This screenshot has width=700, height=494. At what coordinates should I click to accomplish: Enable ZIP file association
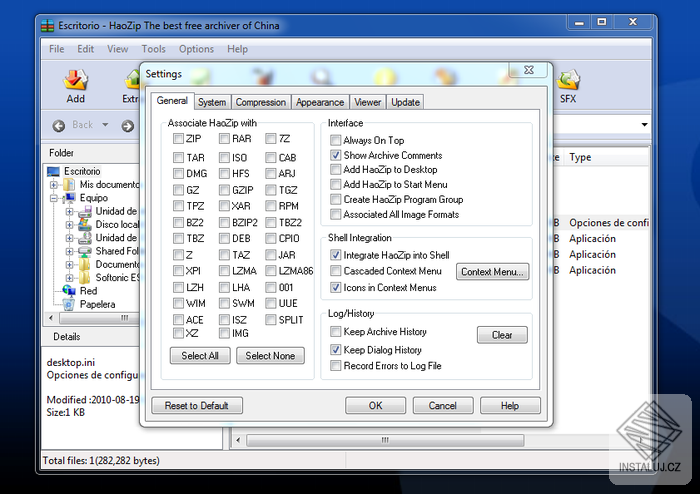tap(178, 139)
